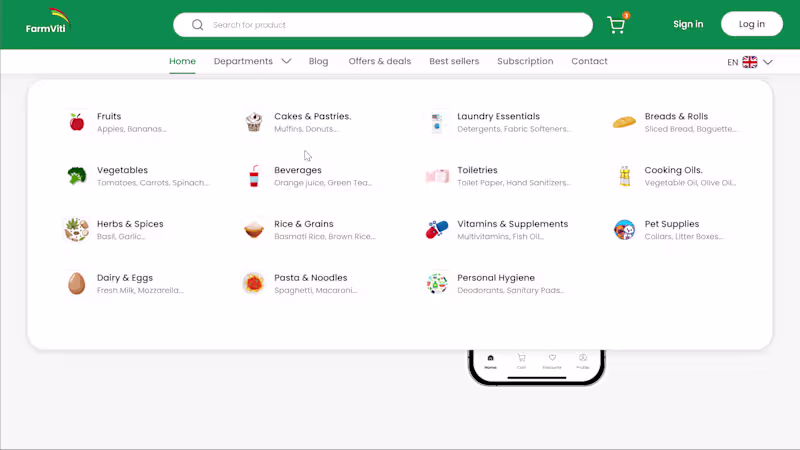The image size is (800, 450).
Task: Open Best sellers
Action: pos(454,61)
